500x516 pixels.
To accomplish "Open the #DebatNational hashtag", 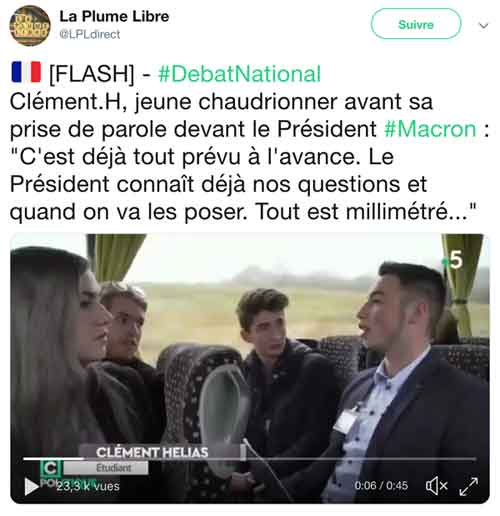I will pos(239,74).
